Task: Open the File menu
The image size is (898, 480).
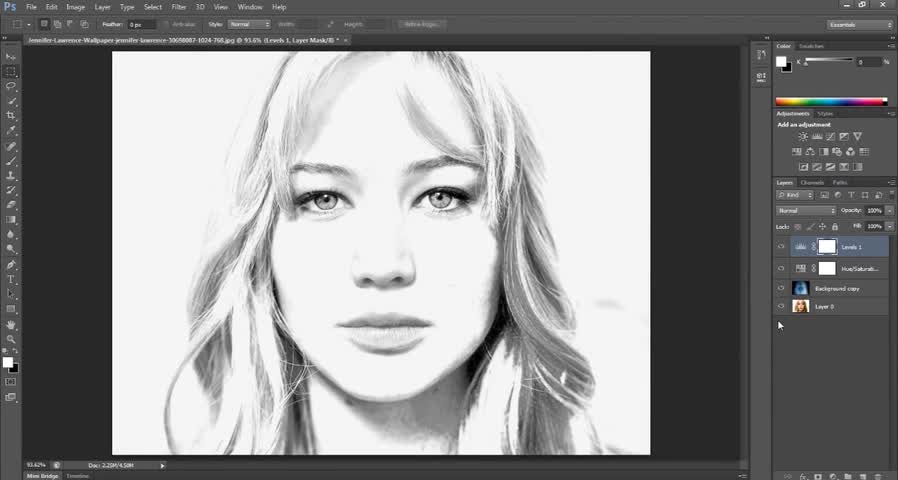Action: (31, 7)
